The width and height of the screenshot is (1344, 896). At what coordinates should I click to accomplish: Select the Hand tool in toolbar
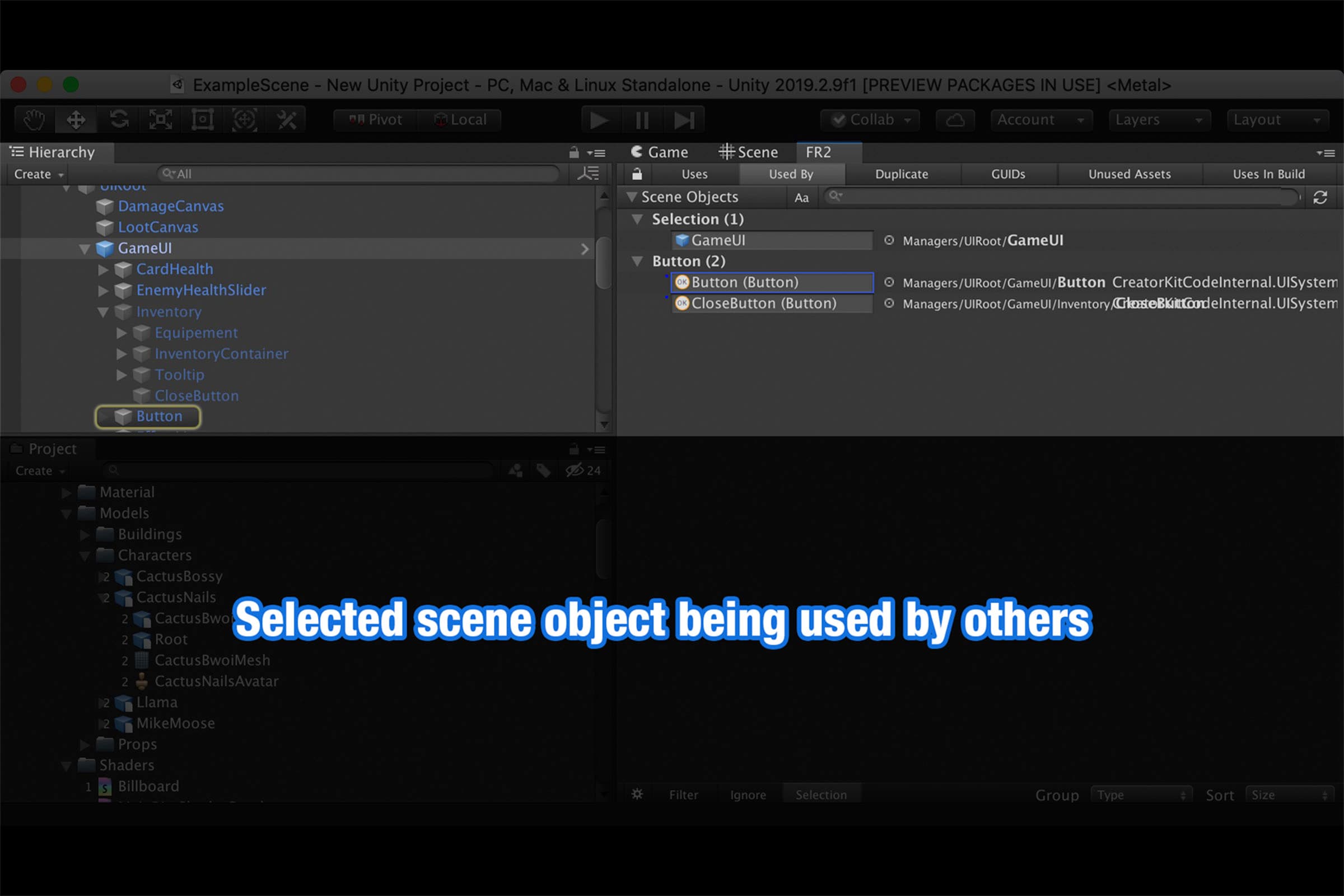(x=34, y=120)
